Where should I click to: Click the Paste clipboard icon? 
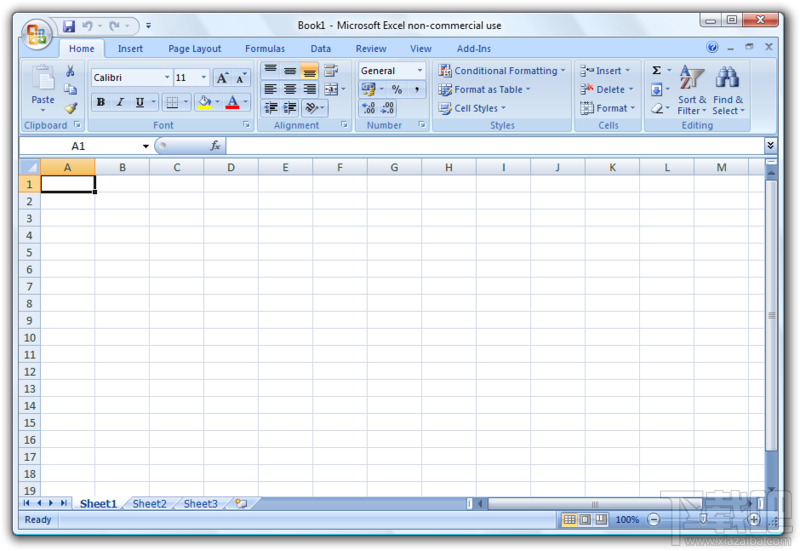(43, 80)
